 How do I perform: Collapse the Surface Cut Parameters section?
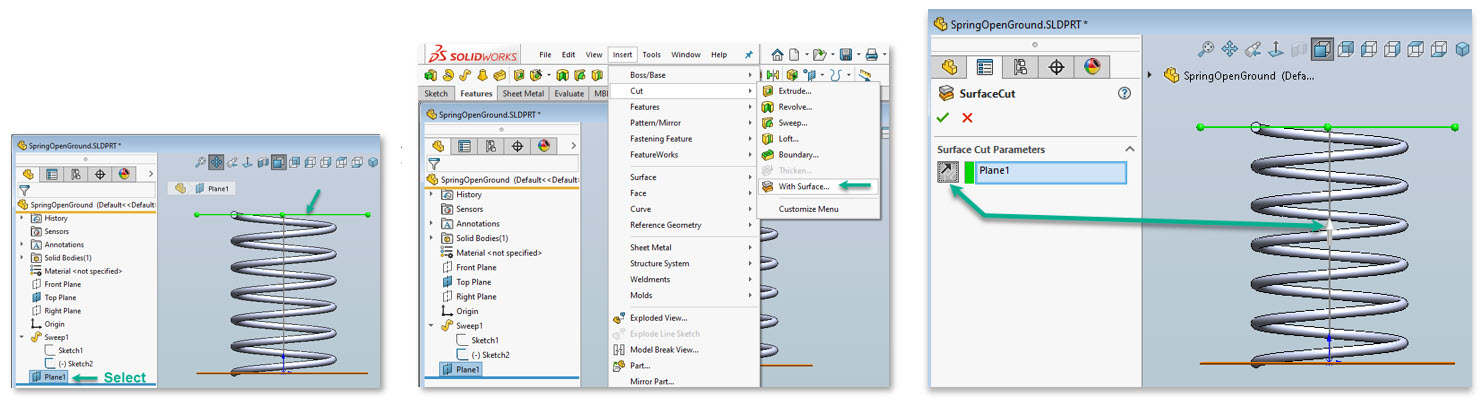[1130, 149]
